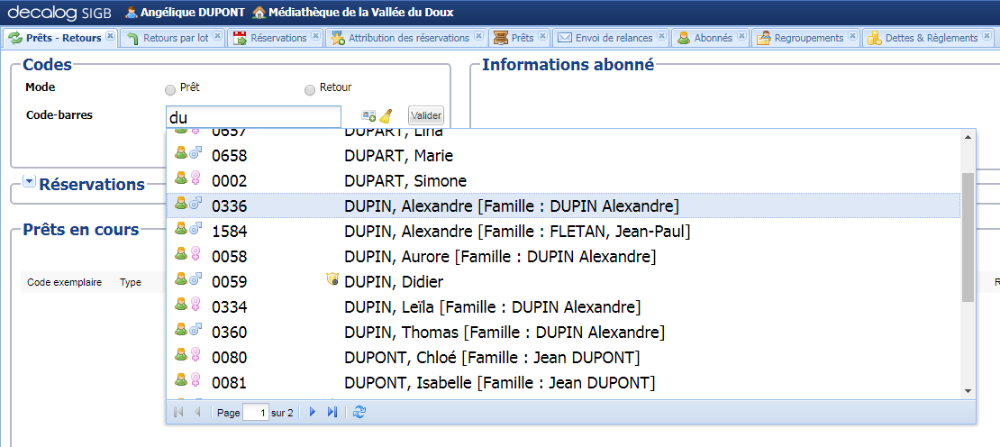Click the dropdown list scroll down arrow
1000x447 pixels.
[968, 391]
